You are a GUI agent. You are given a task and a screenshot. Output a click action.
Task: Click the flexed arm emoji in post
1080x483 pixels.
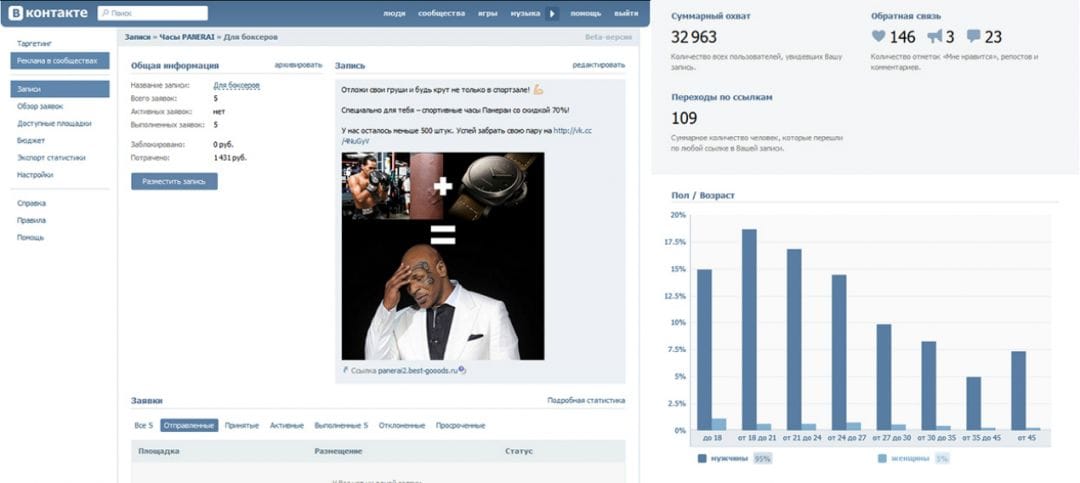[539, 90]
